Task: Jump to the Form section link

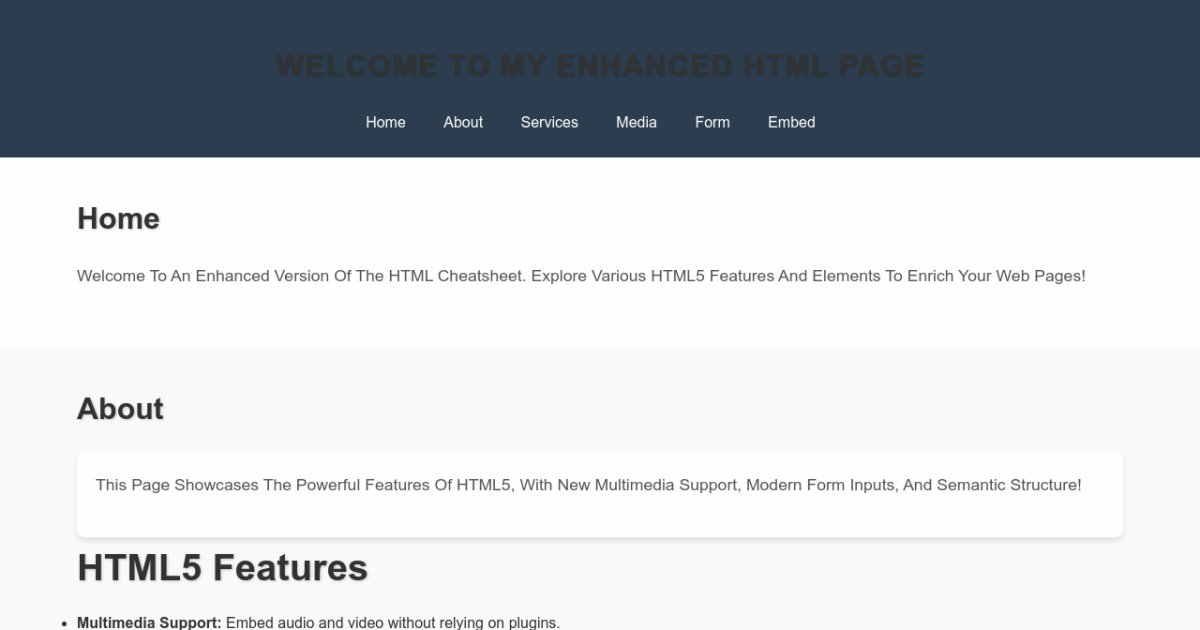Action: click(712, 122)
